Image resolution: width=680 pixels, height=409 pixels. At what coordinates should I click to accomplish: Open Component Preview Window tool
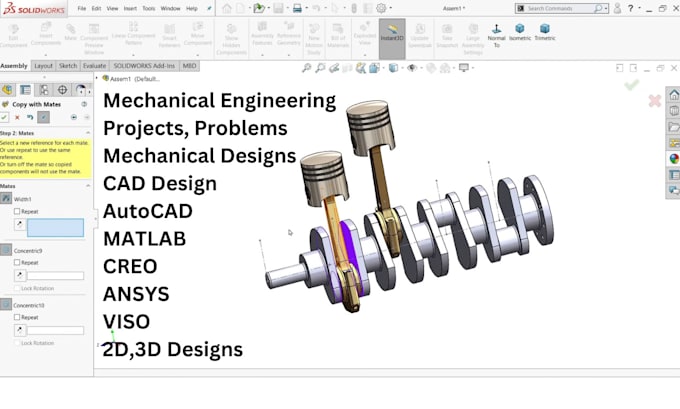pos(94,39)
